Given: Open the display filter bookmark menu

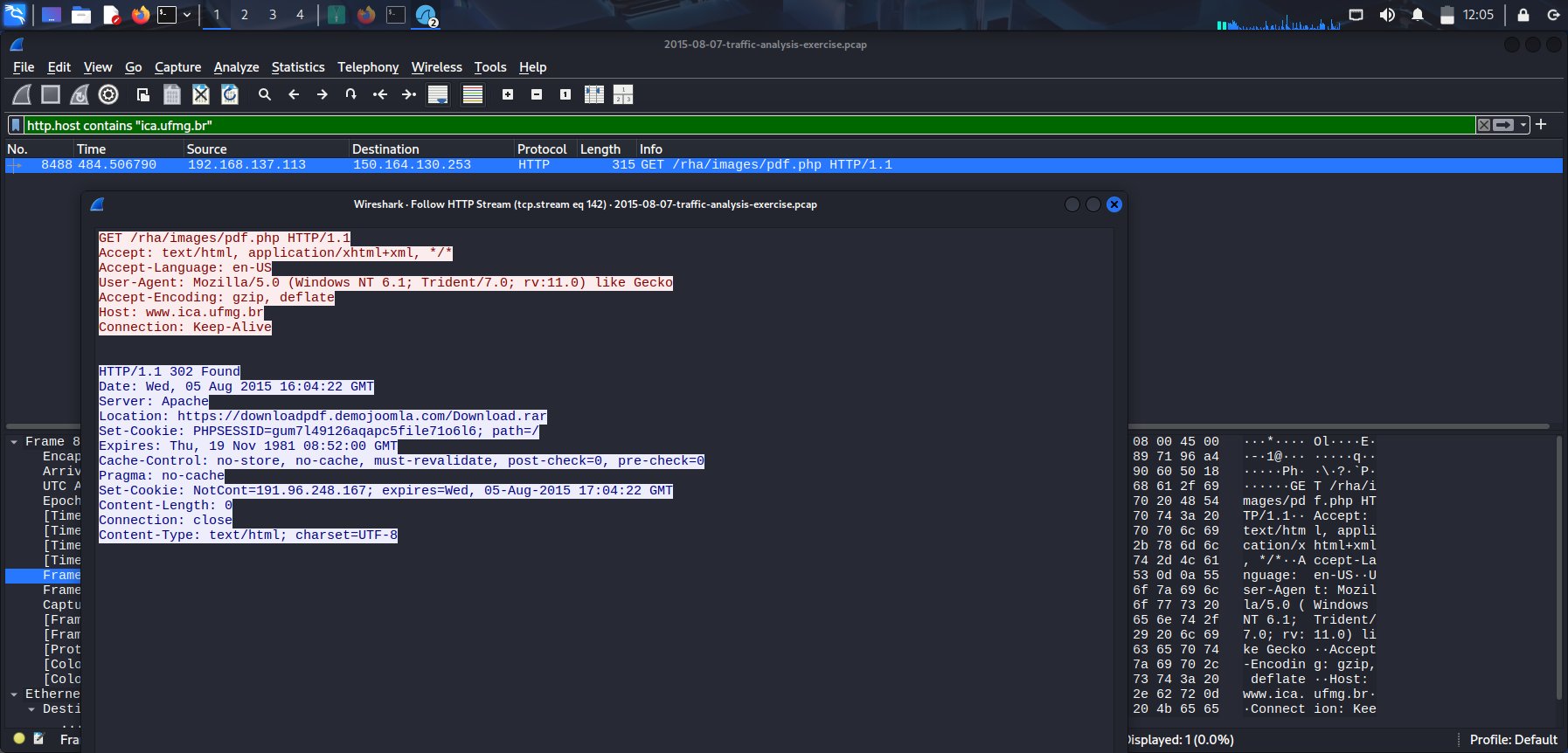Looking at the screenshot, I should click(16, 125).
